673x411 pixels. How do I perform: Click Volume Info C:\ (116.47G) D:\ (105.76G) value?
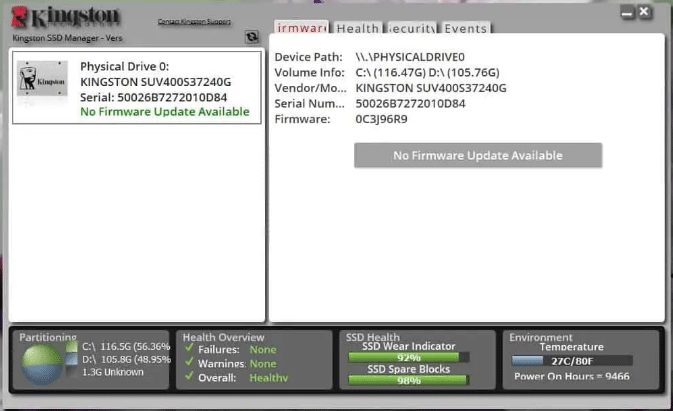pos(427,73)
